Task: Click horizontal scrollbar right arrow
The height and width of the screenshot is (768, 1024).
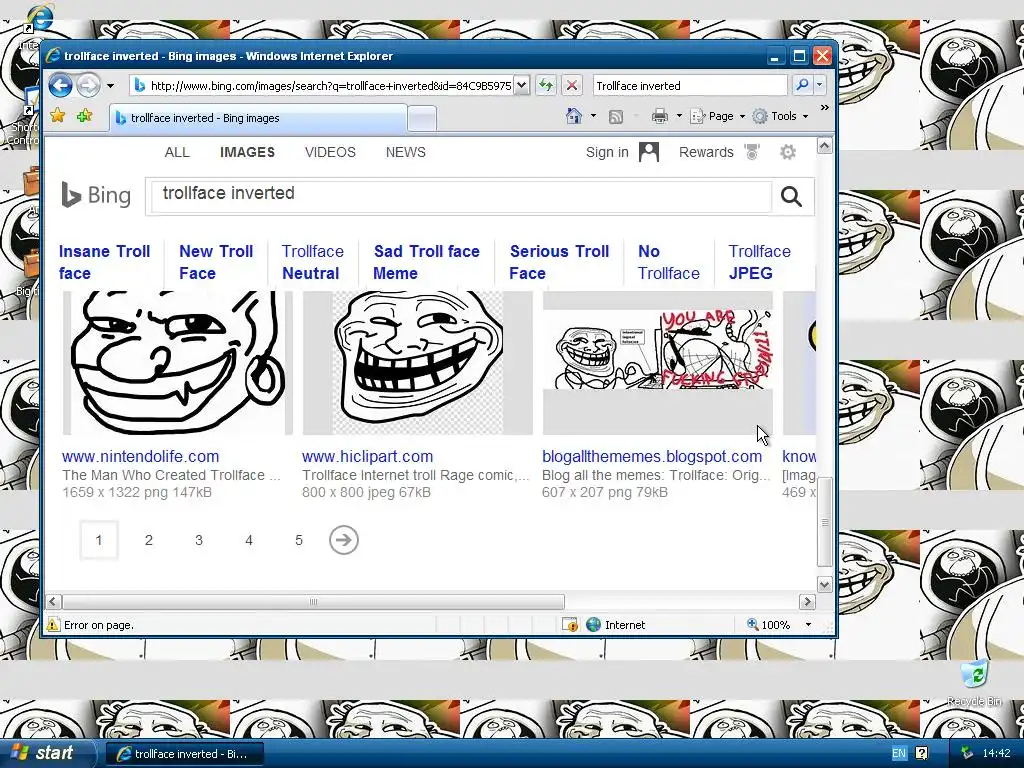Action: pos(807,601)
